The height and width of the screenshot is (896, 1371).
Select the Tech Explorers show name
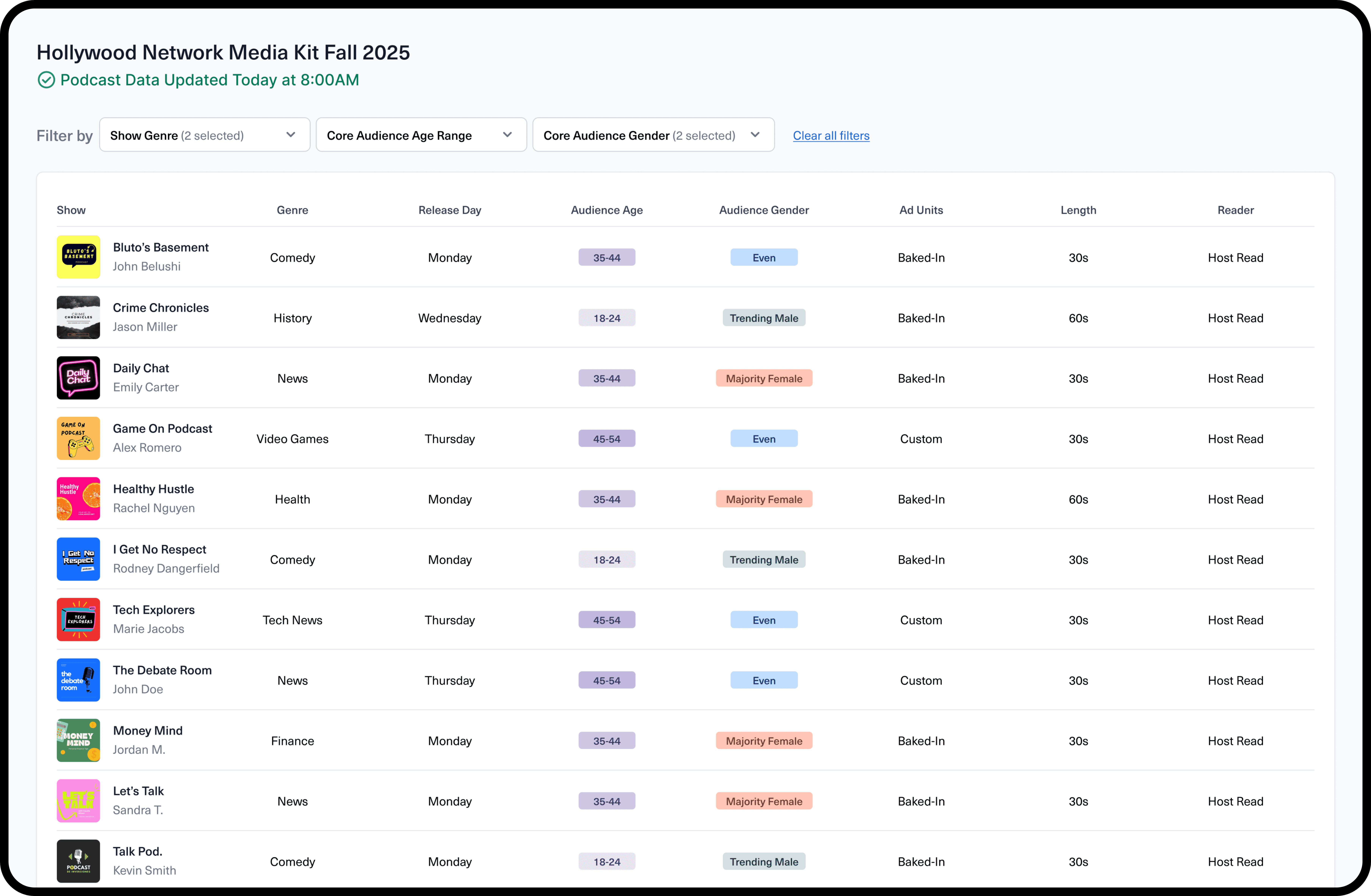tap(154, 610)
